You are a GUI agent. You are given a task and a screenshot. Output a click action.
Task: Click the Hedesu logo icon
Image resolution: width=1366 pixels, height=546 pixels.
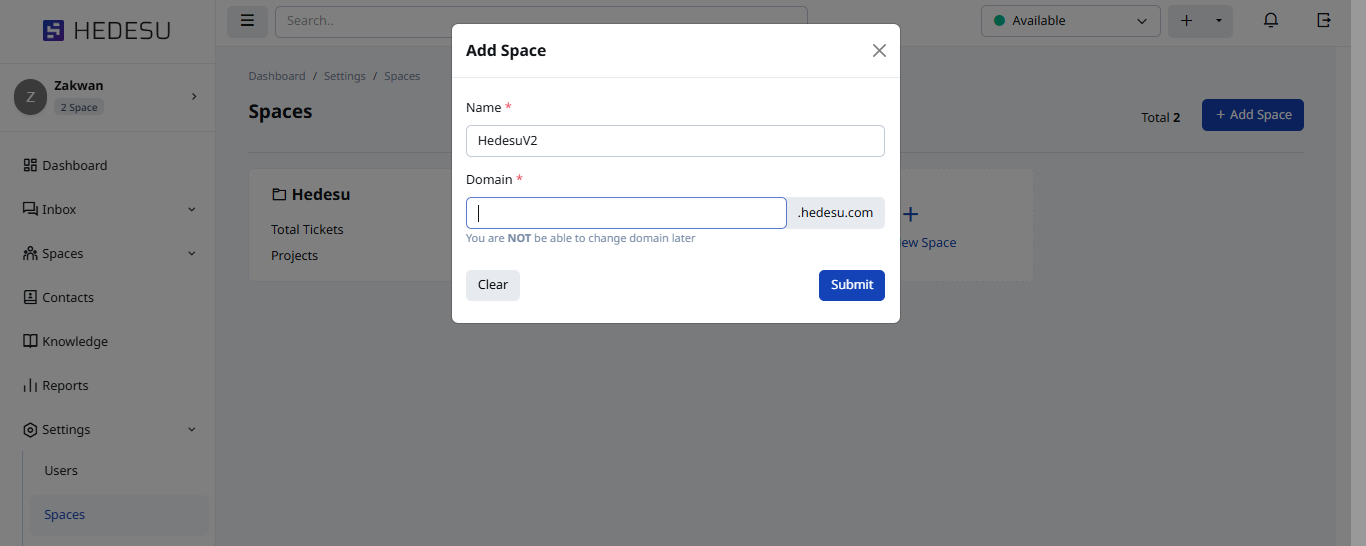(x=53, y=31)
